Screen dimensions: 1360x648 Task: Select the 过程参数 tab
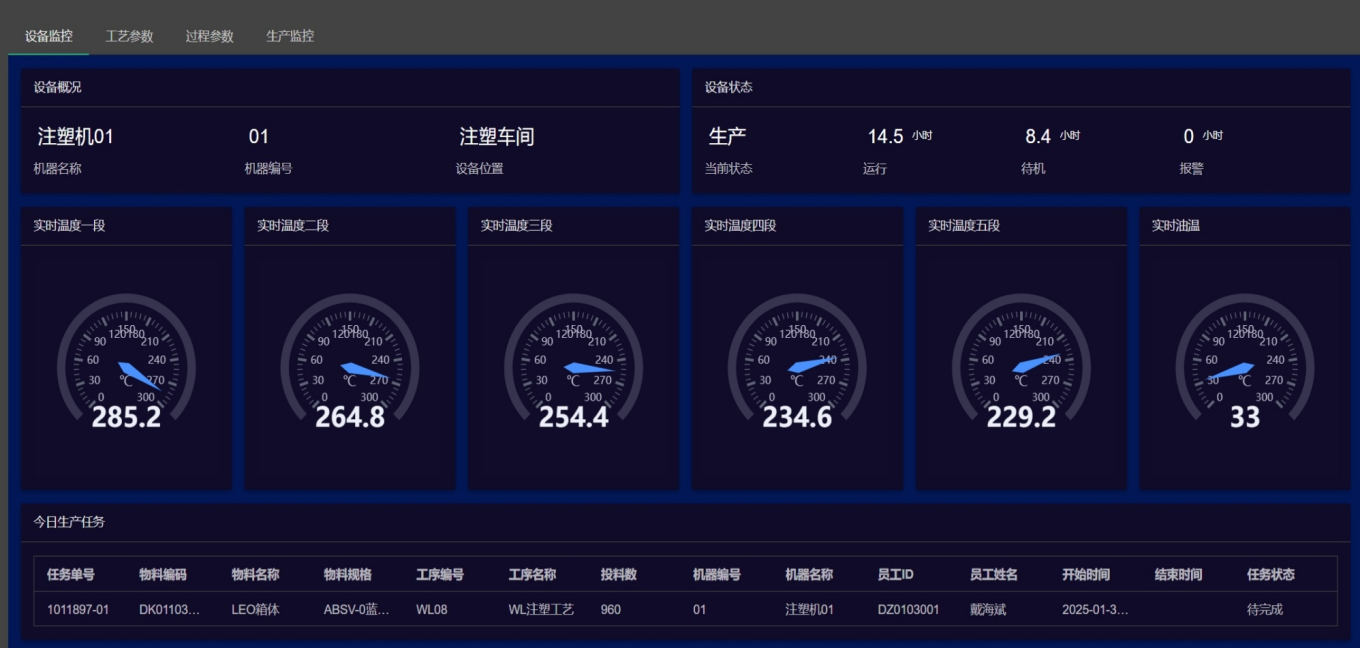(209, 36)
